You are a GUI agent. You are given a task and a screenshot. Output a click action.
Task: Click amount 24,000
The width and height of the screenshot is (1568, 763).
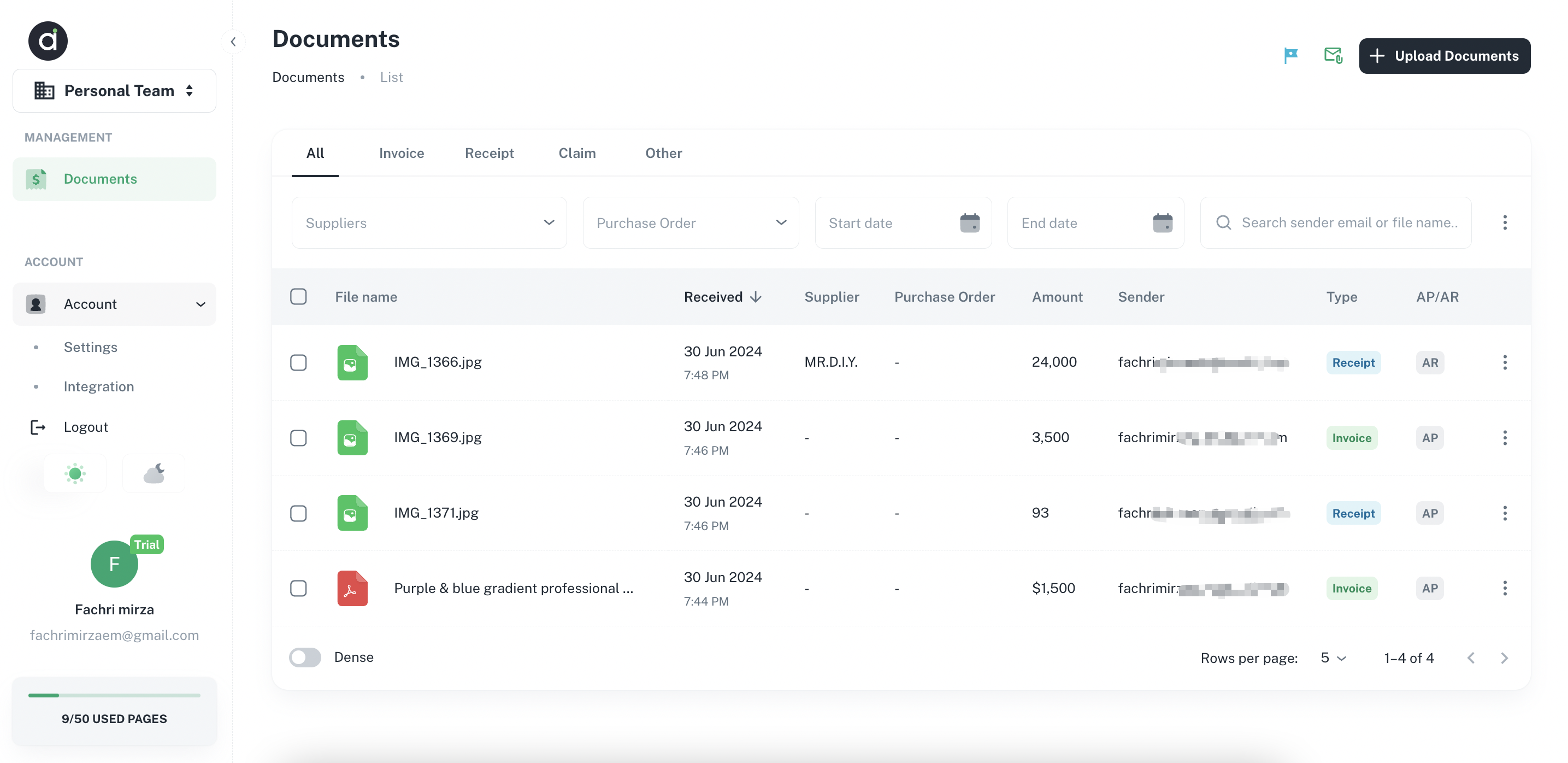click(1054, 362)
